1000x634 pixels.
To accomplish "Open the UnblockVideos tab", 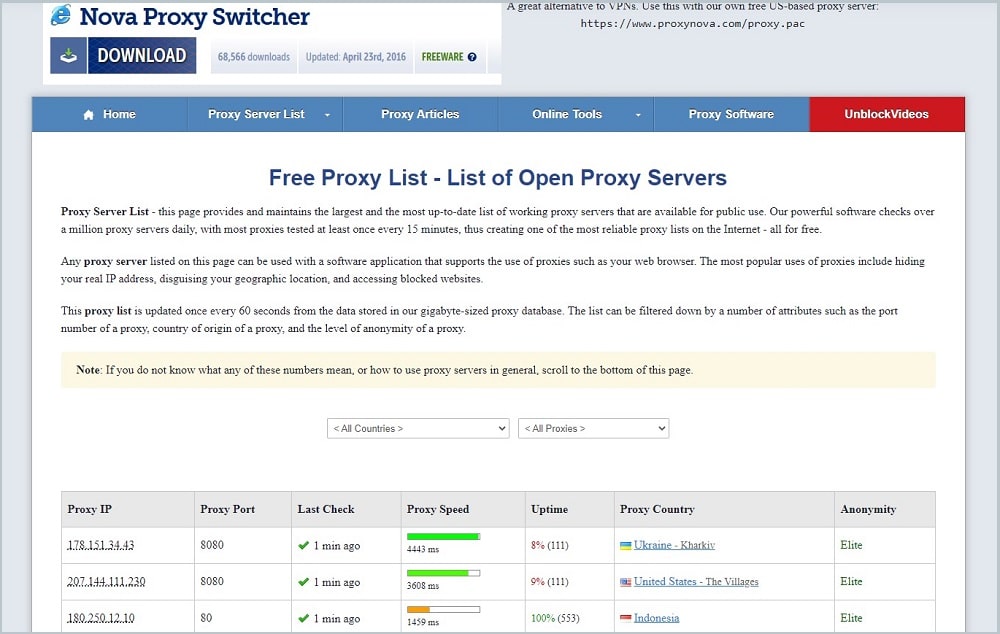I will point(887,114).
